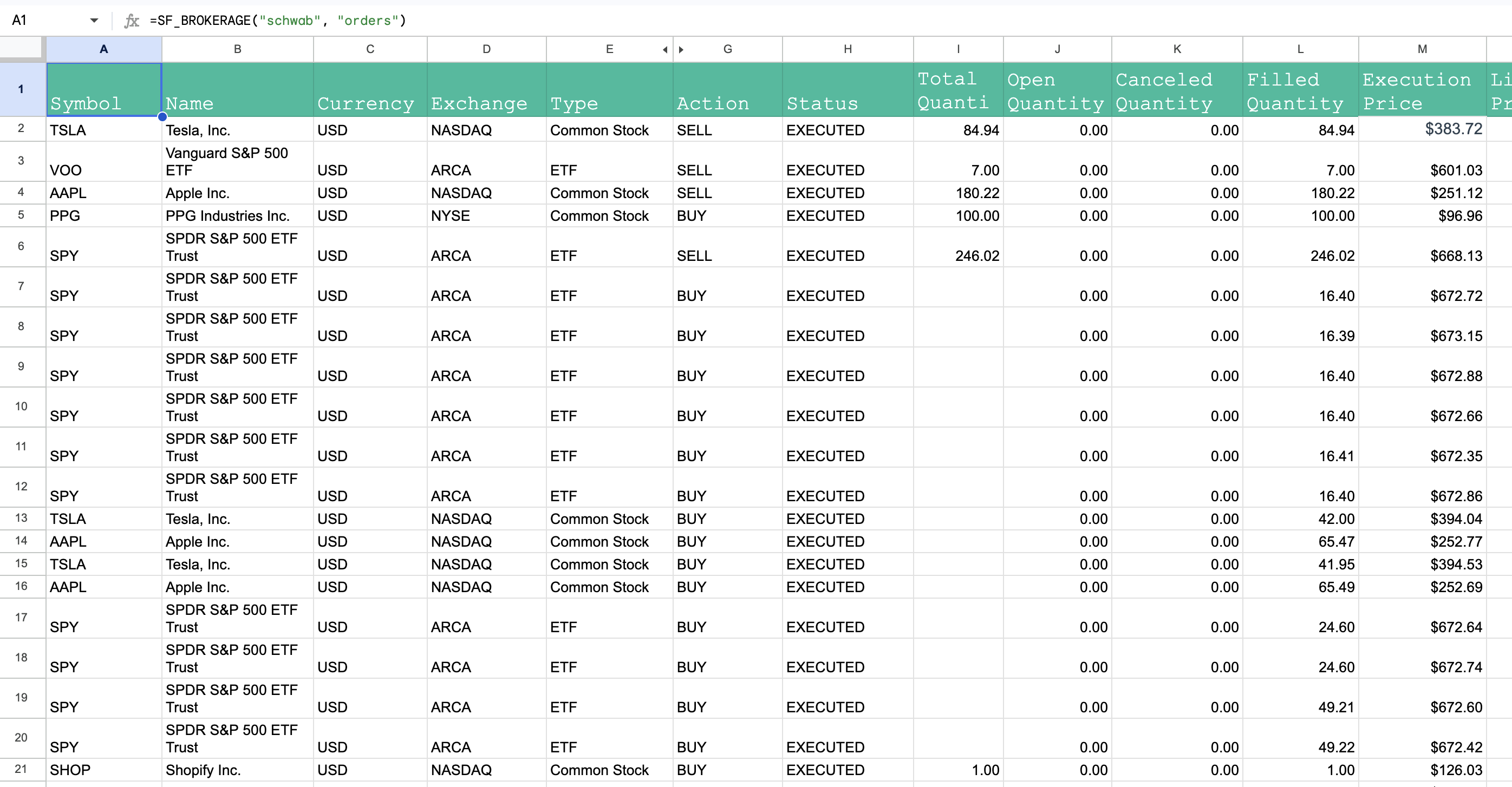Click the Name header cell
The image size is (1512, 787).
[x=238, y=90]
